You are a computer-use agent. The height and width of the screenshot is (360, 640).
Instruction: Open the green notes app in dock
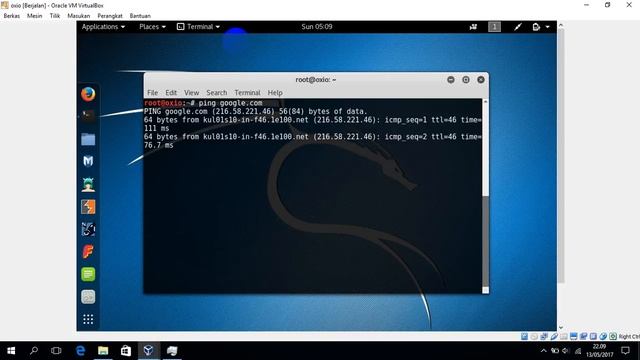[x=88, y=274]
